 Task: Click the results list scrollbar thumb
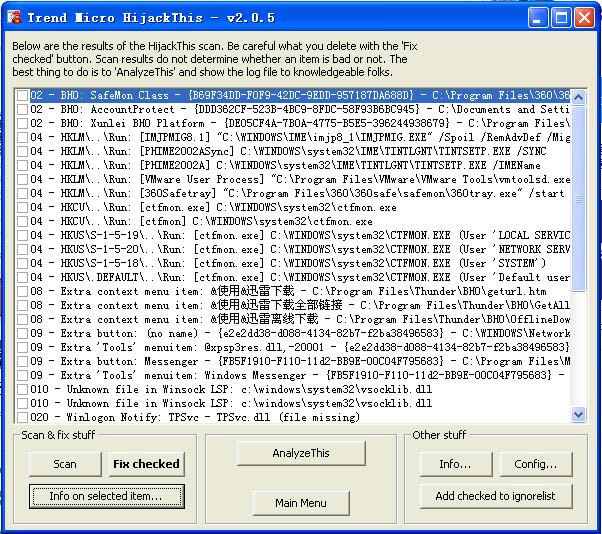click(579, 198)
